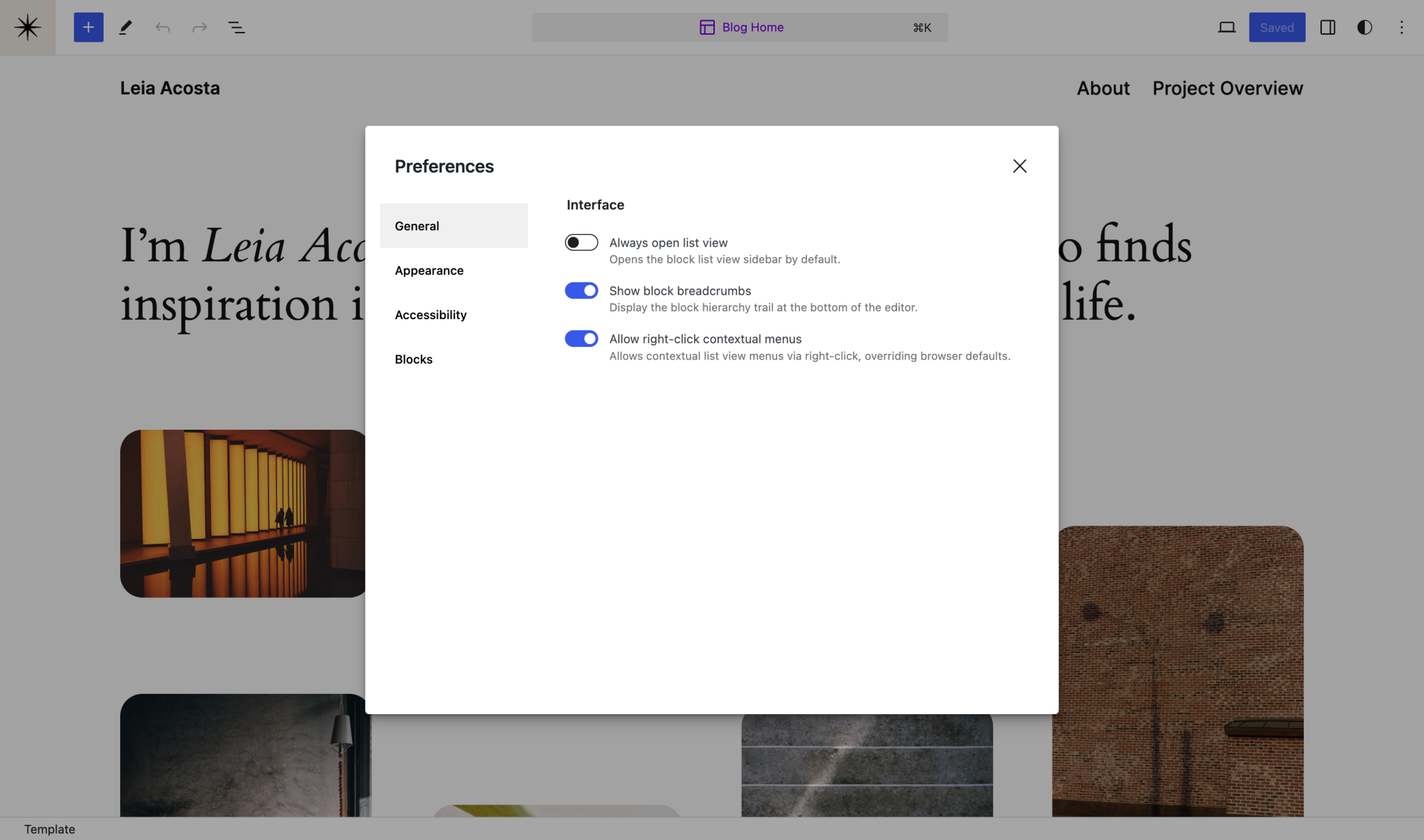
Task: Toggle the split editor view icon
Action: coord(1327,27)
